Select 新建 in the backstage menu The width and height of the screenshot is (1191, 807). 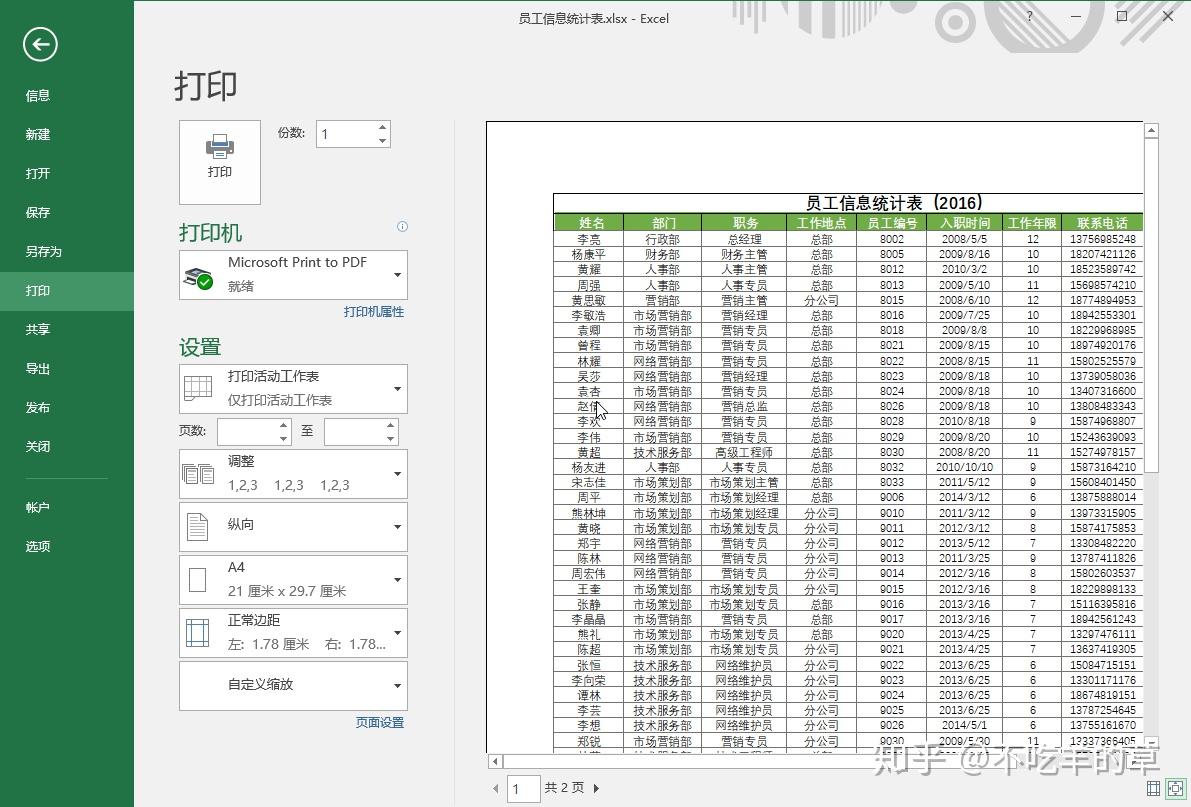[67, 134]
